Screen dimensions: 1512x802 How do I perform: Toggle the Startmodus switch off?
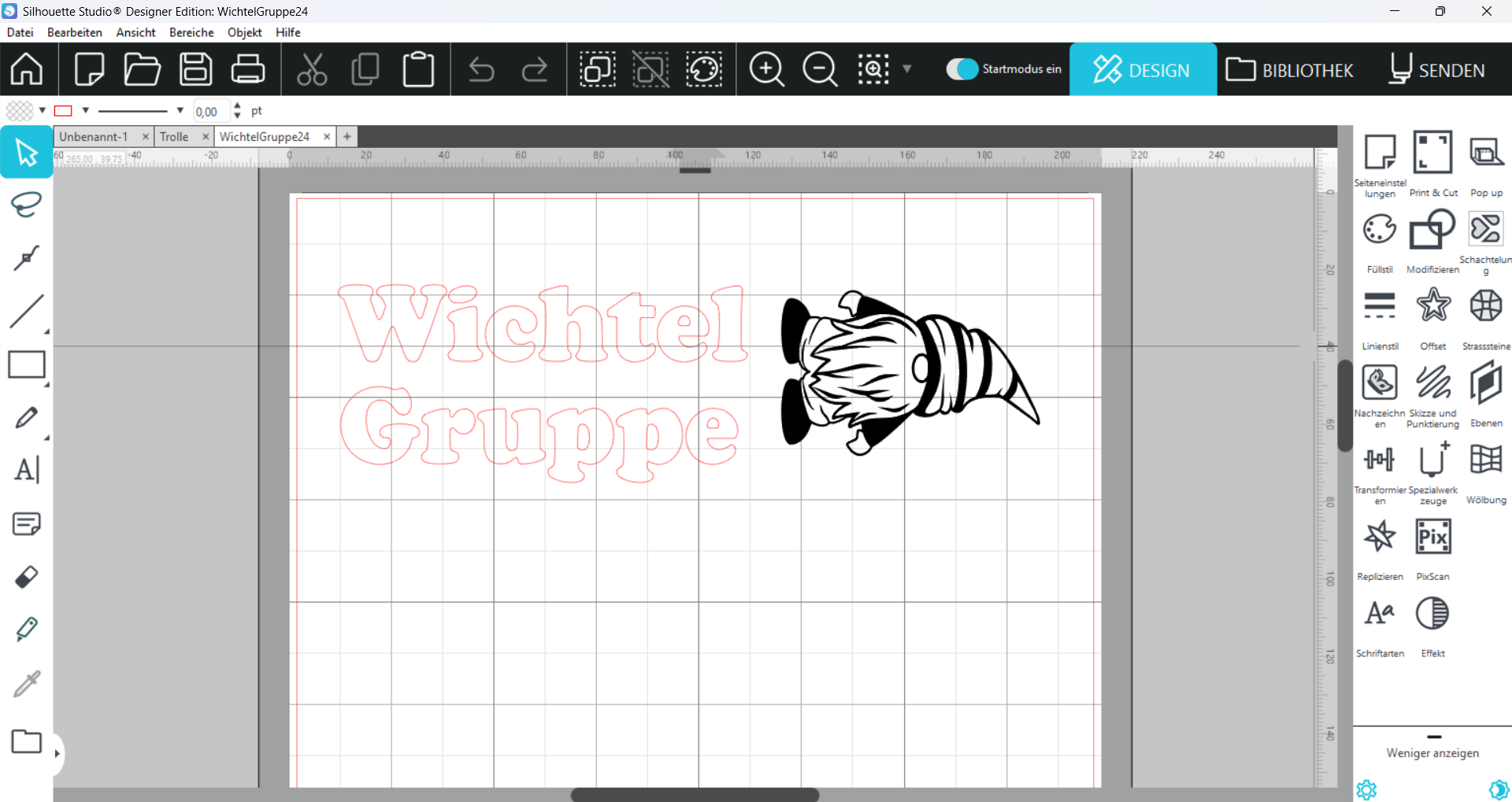pyautogui.click(x=962, y=69)
